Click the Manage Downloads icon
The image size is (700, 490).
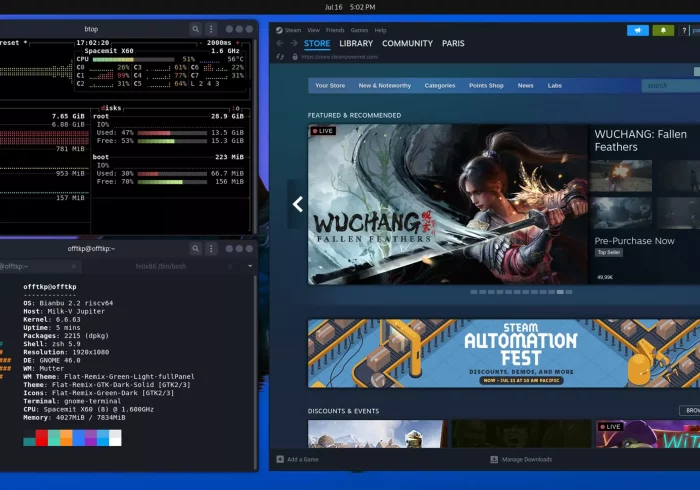tap(494, 459)
